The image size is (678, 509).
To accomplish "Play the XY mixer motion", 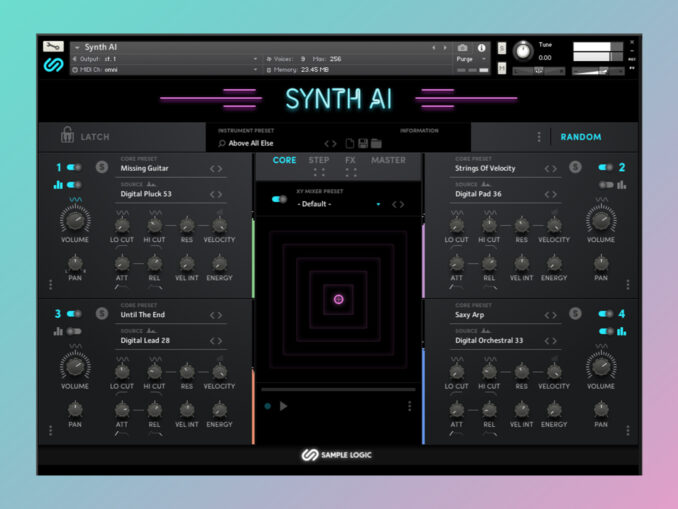I will [283, 406].
